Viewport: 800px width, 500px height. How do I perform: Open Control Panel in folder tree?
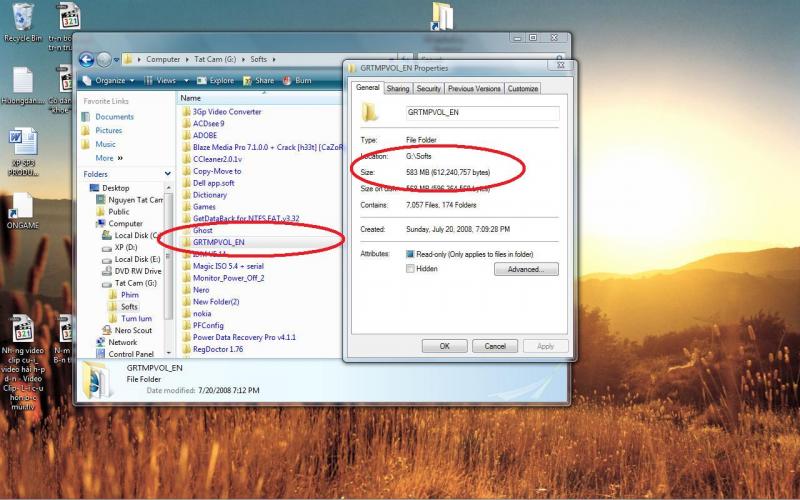pyautogui.click(x=130, y=354)
